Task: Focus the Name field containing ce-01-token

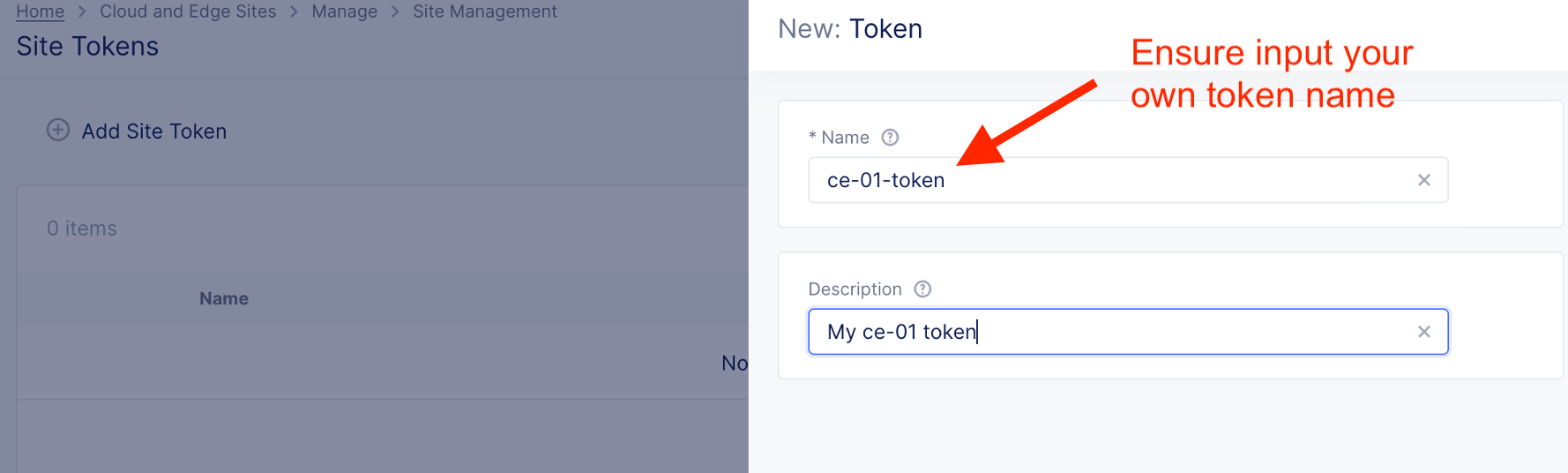Action: tap(1111, 180)
